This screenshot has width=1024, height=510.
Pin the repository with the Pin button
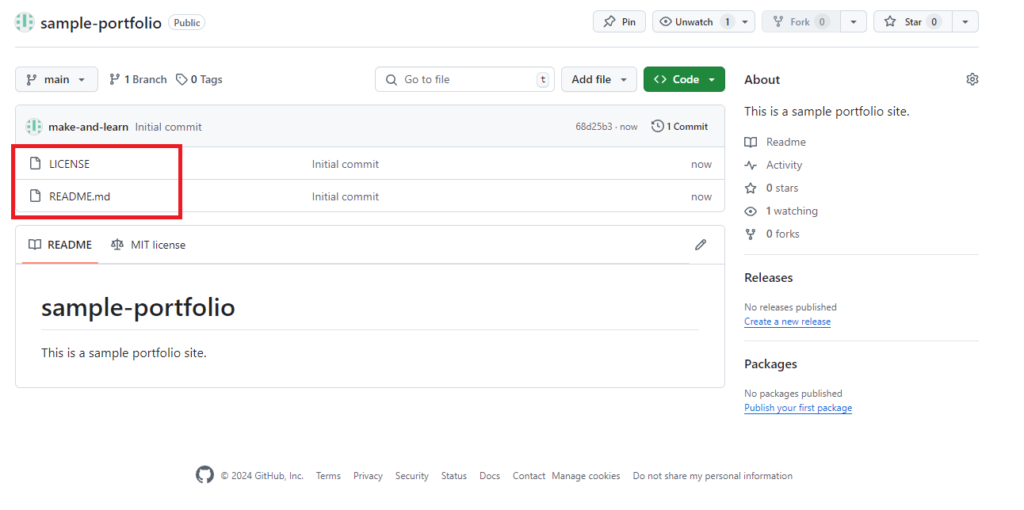click(619, 22)
